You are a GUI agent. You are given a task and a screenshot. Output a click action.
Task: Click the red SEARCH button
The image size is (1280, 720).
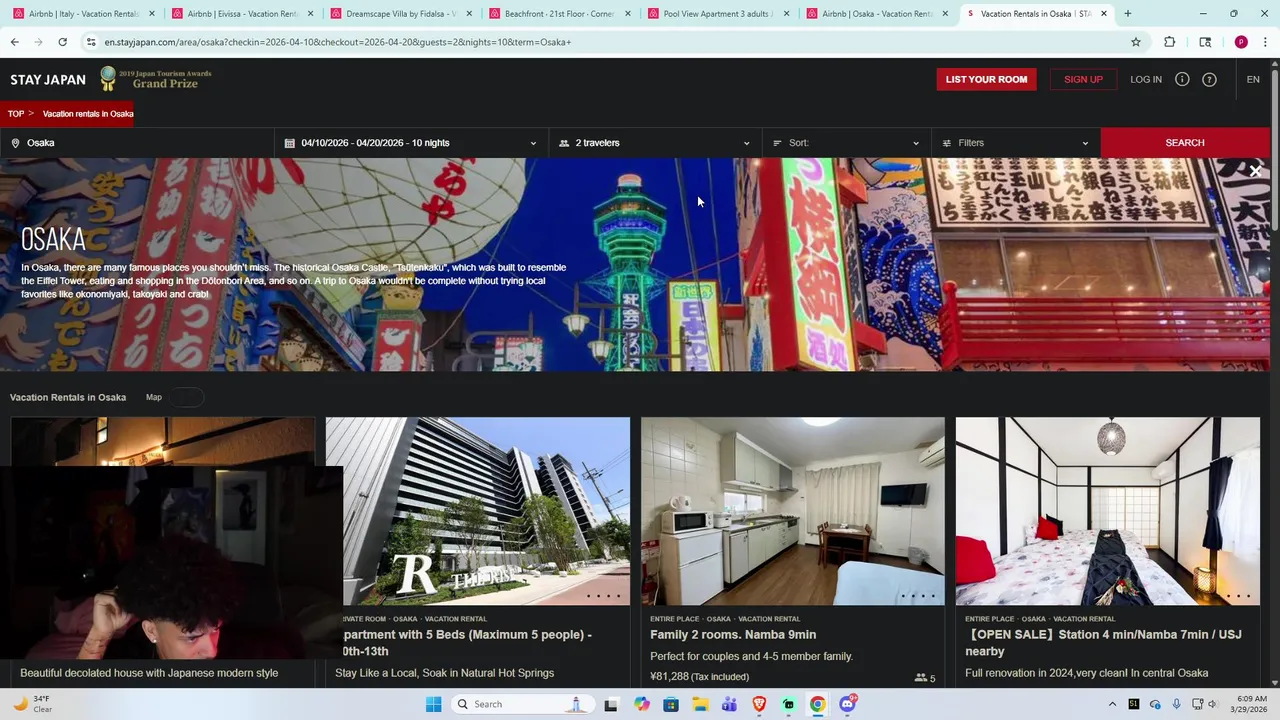[x=1185, y=143]
